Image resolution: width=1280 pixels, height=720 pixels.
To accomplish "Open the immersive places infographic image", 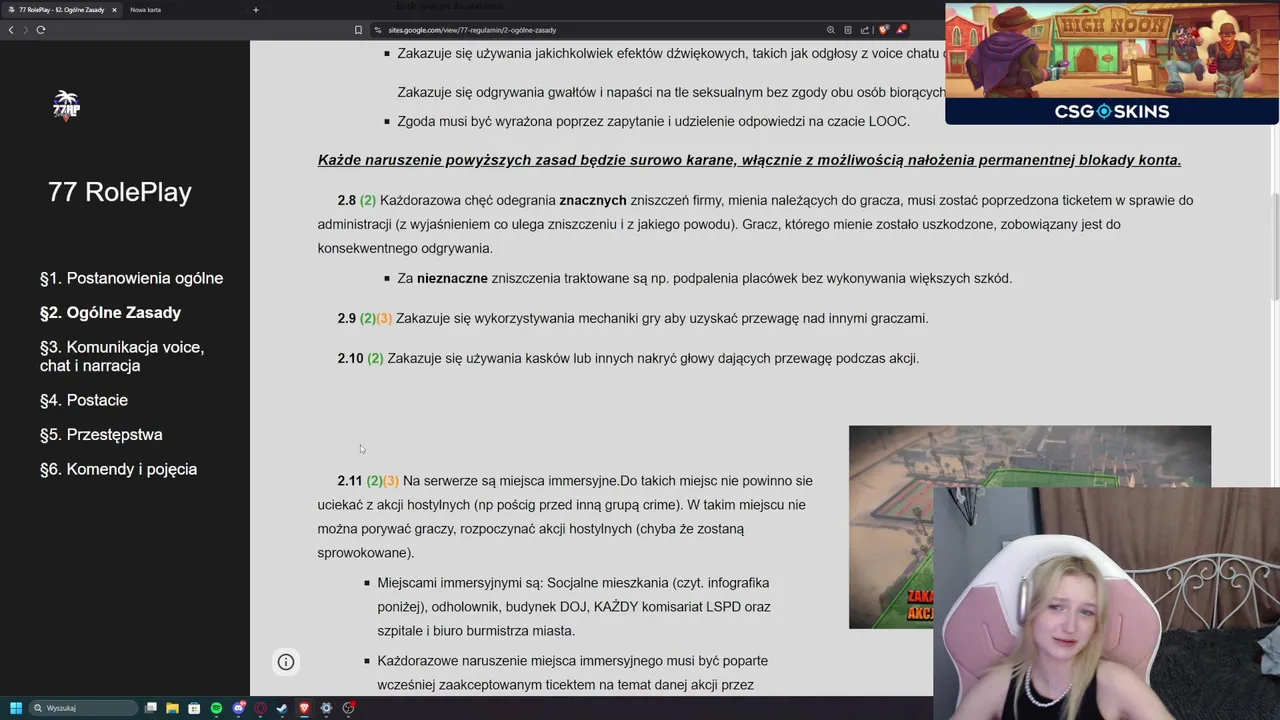I will [1029, 527].
